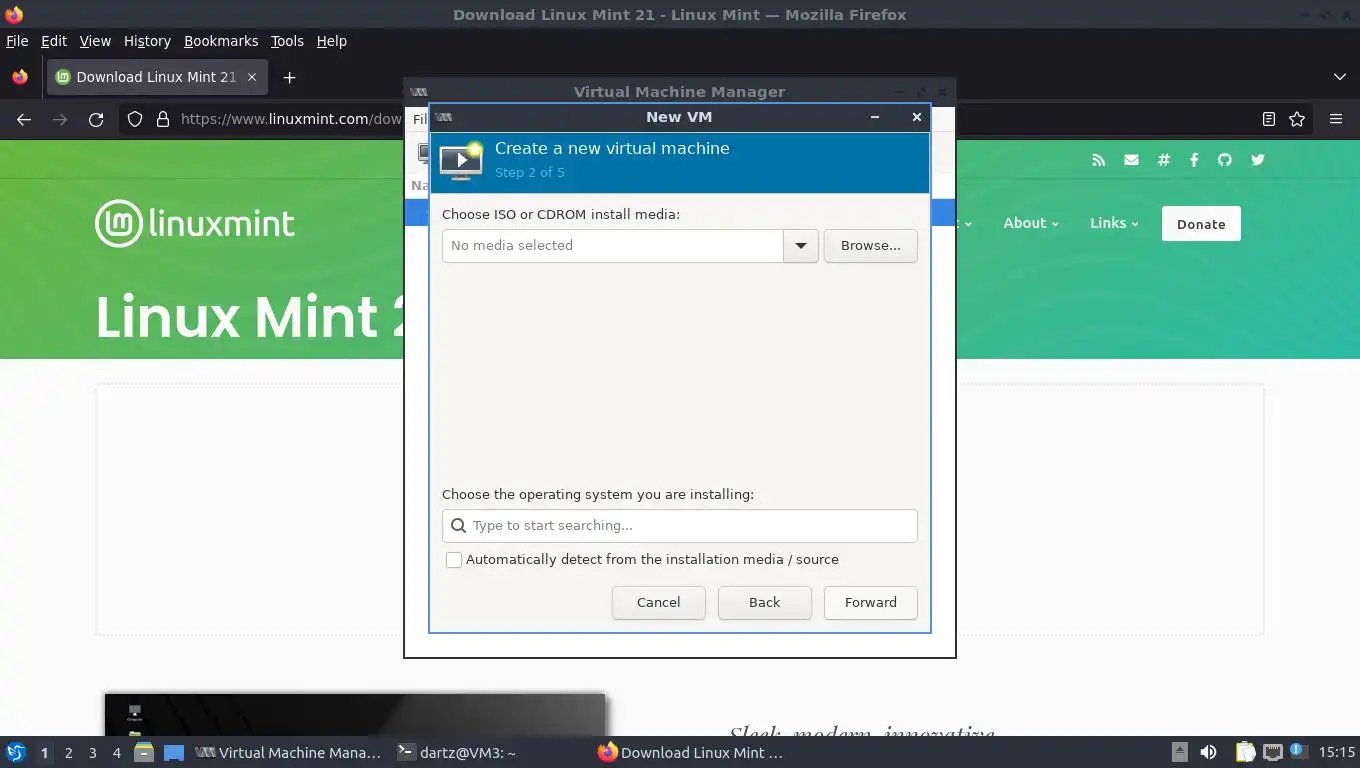Click the operating system search field
Screen dimensions: 1360x768
[x=679, y=526]
